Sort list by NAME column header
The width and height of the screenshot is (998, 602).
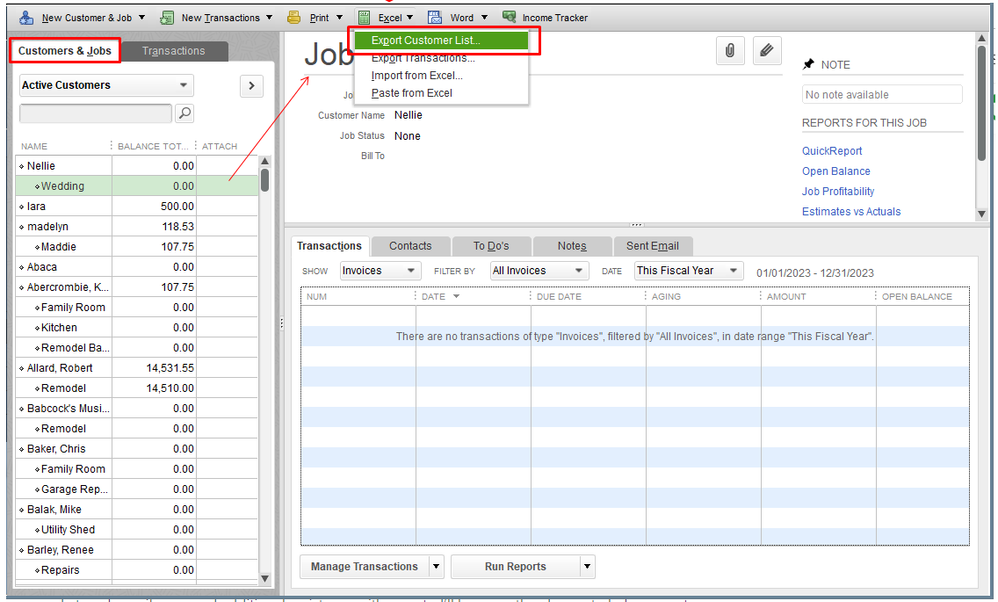[x=64, y=146]
